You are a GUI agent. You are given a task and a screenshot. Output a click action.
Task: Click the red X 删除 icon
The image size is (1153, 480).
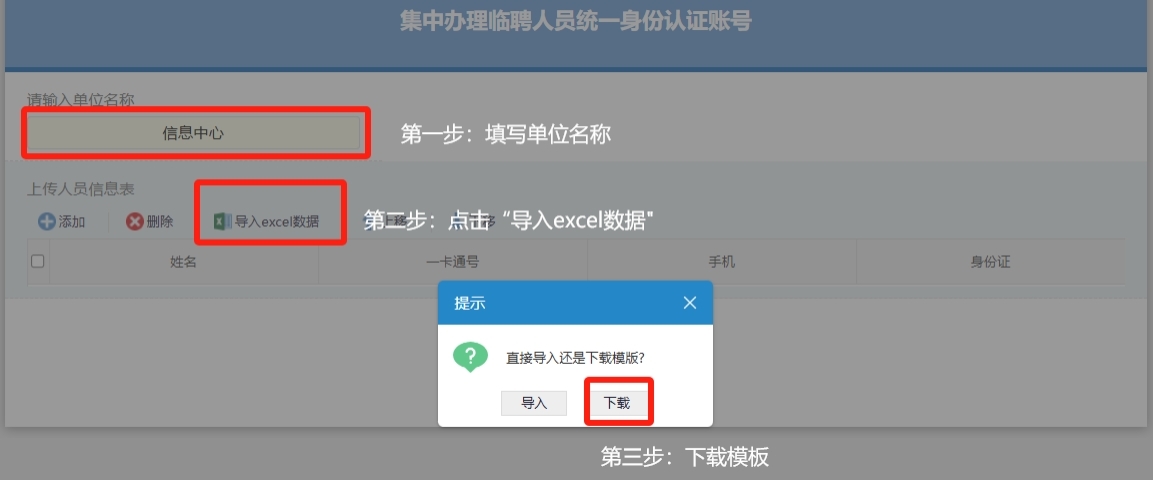[135, 221]
